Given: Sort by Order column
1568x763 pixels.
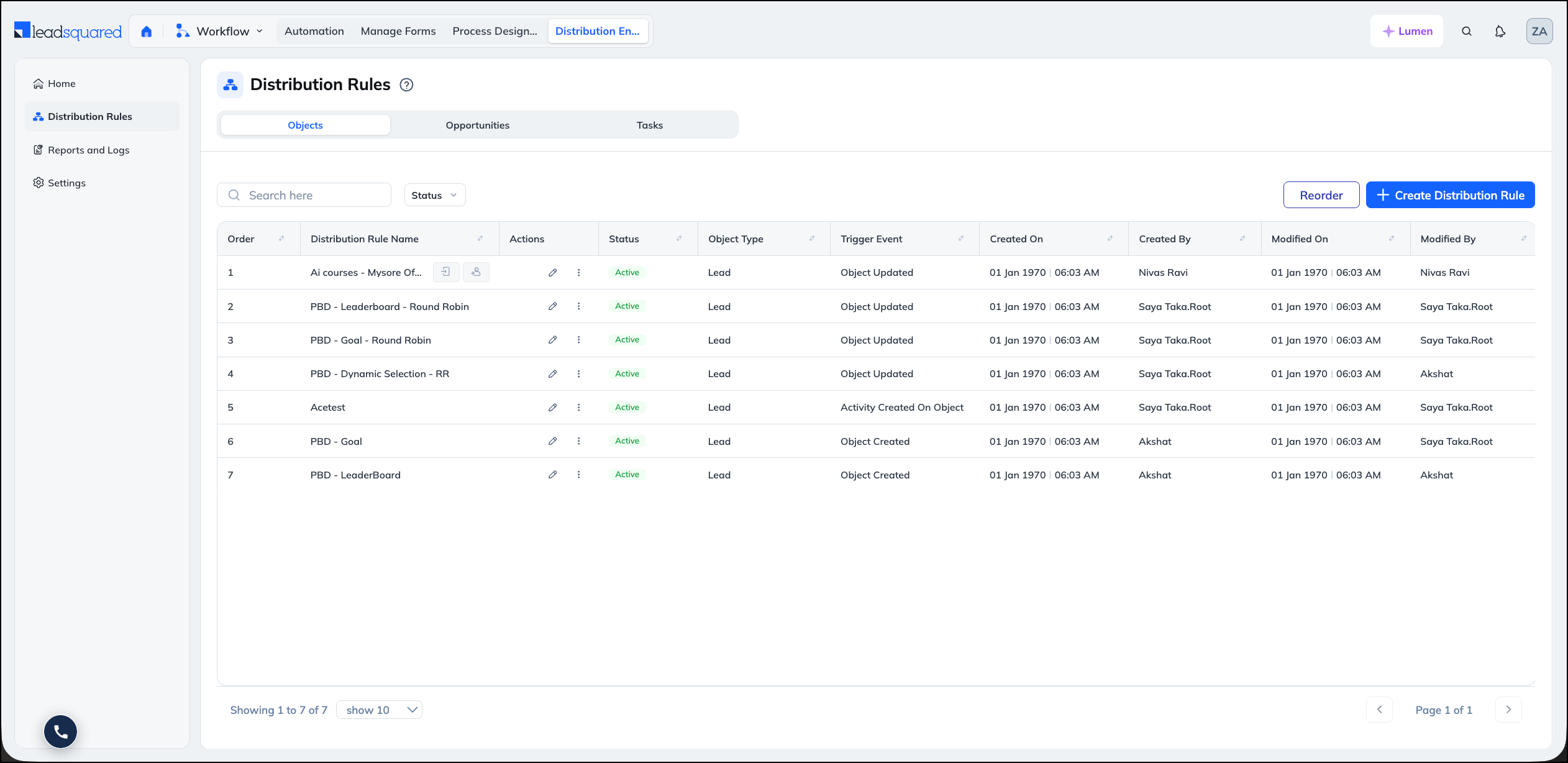Looking at the screenshot, I should pos(281,239).
